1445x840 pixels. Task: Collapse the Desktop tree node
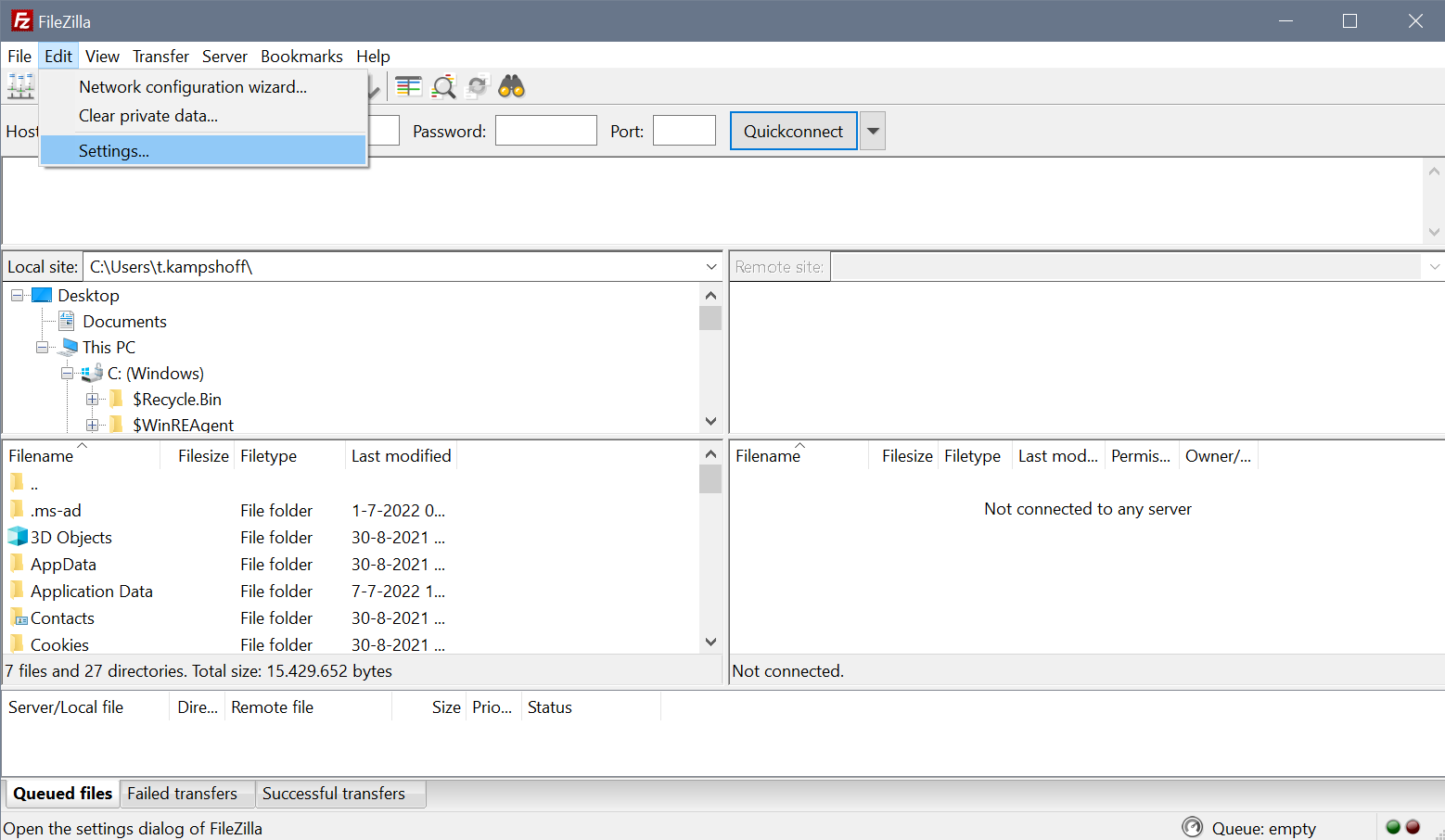click(x=17, y=295)
